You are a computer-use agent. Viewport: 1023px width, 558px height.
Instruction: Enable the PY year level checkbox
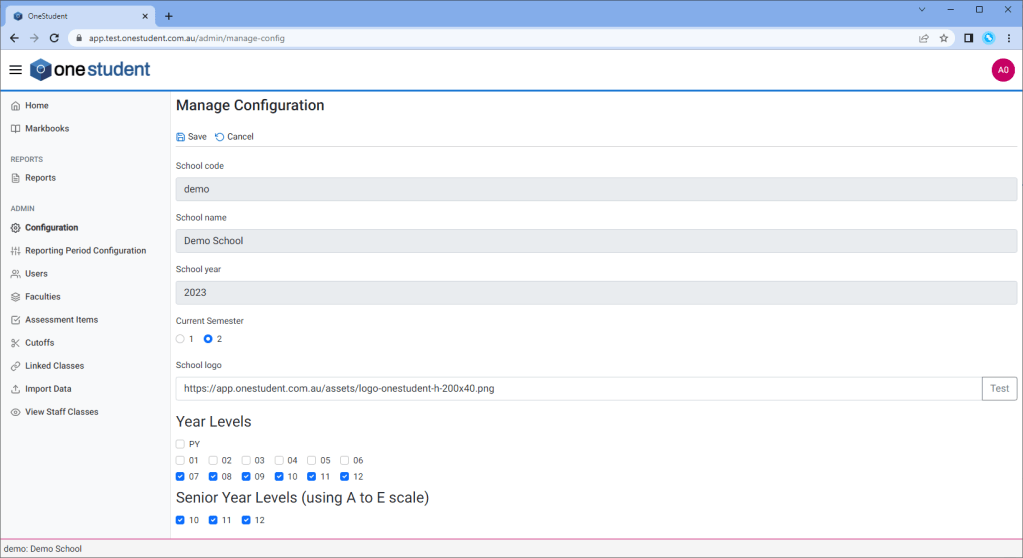pos(181,444)
